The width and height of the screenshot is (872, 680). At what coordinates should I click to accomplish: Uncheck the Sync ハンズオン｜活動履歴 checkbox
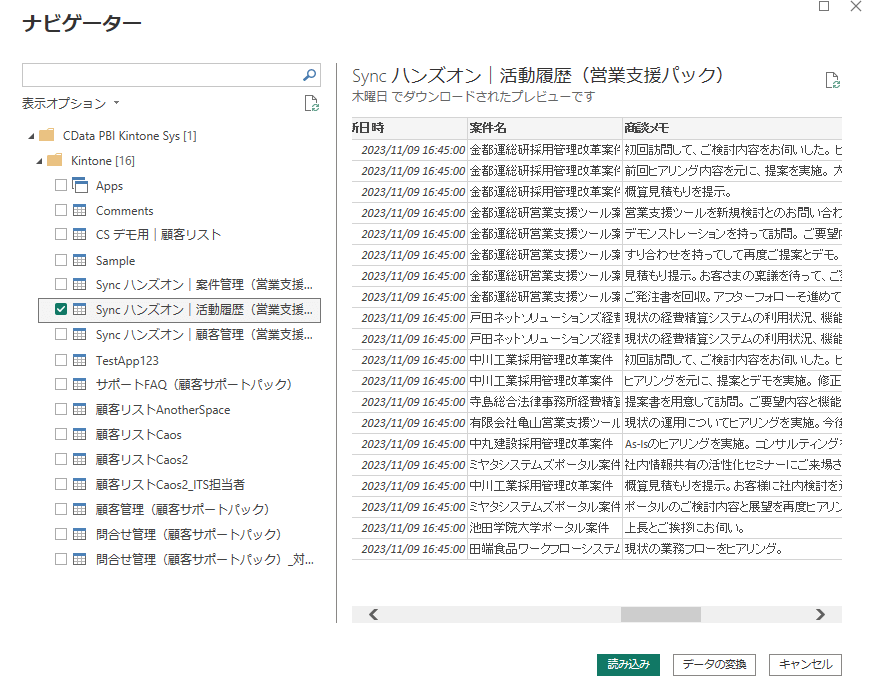[x=61, y=309]
